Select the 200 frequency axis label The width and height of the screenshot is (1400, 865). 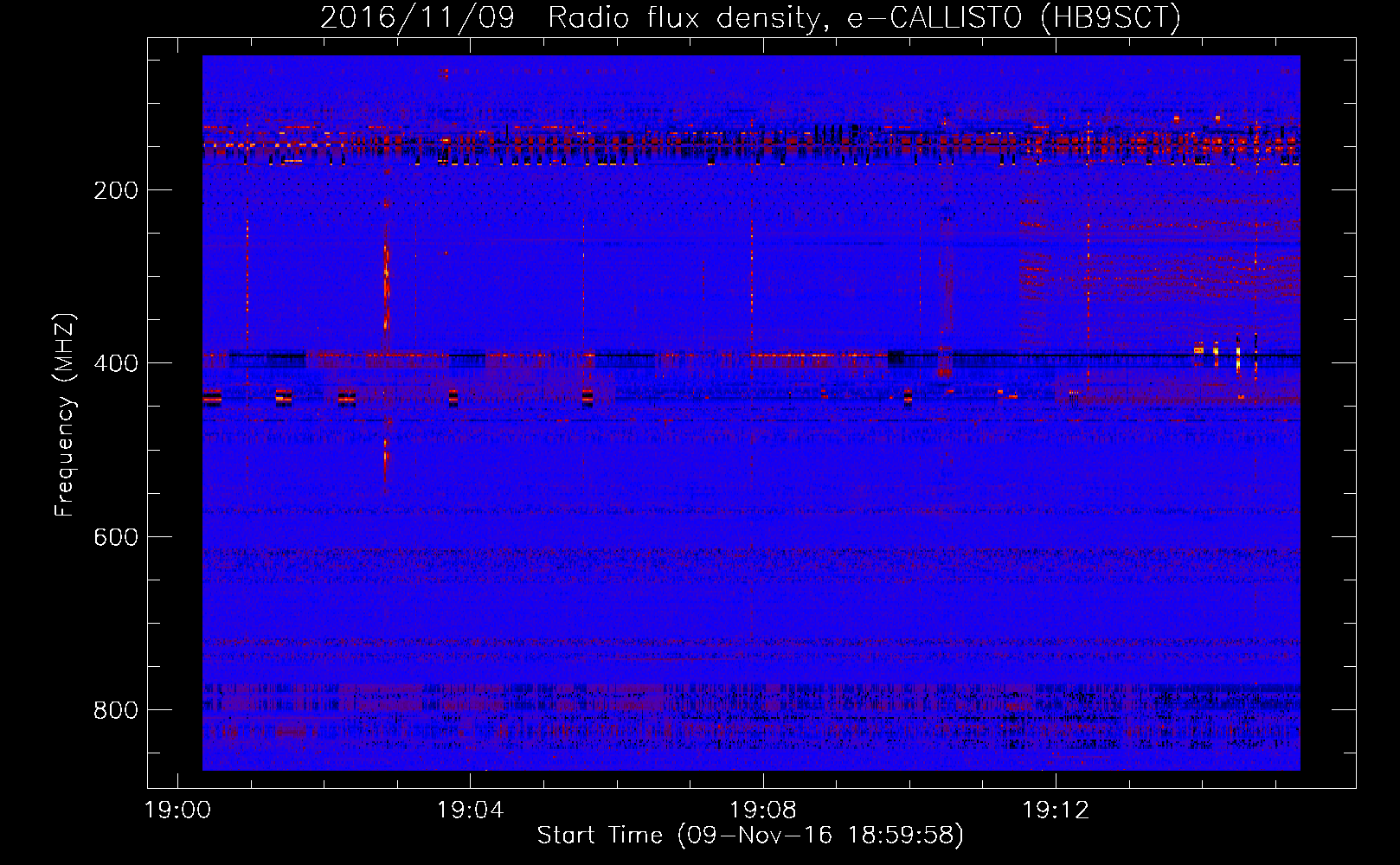[x=116, y=190]
